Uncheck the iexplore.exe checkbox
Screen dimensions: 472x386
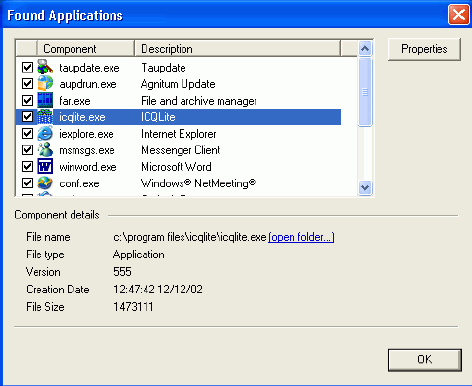click(27, 134)
